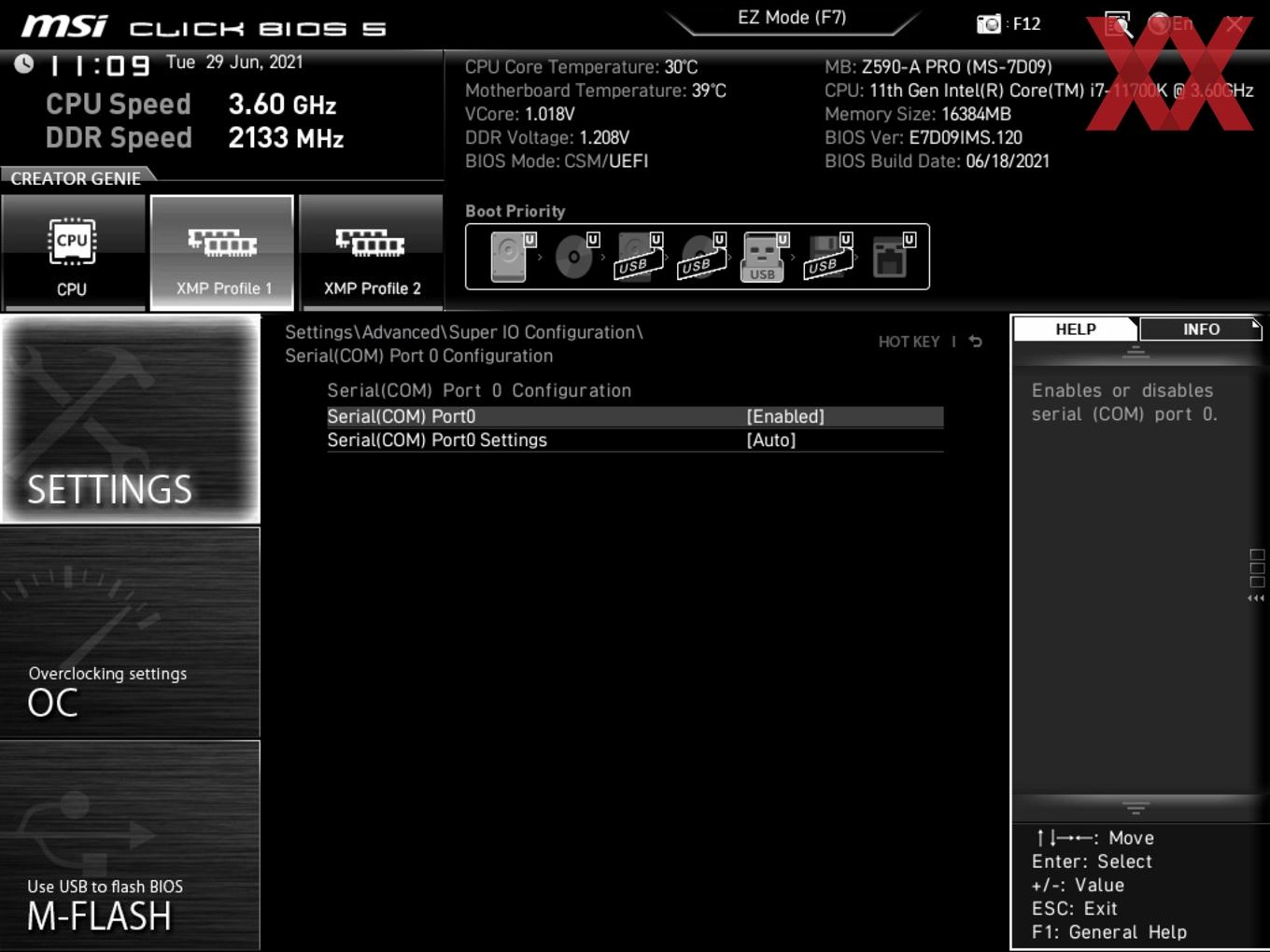This screenshot has width=1270, height=952.
Task: Click the MSI Click BIOS 5 logo
Action: click(x=204, y=27)
